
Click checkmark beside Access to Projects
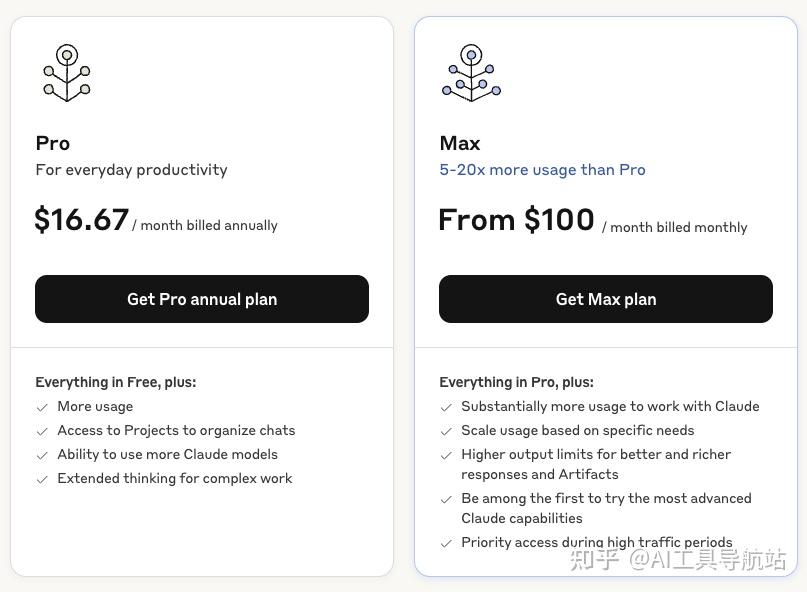42,431
